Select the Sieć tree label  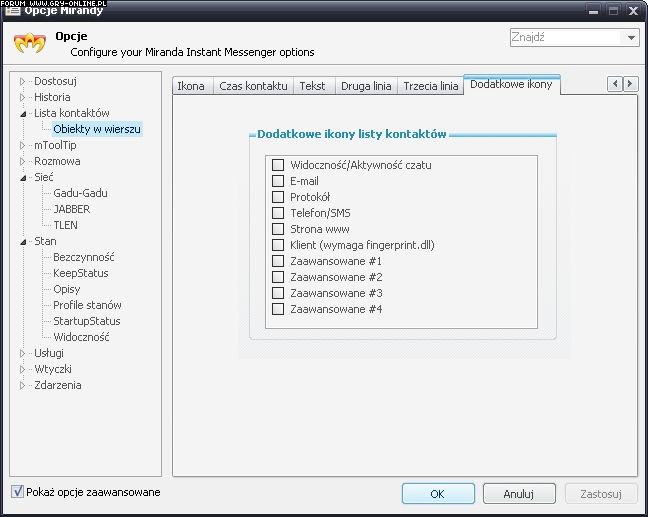click(44, 177)
